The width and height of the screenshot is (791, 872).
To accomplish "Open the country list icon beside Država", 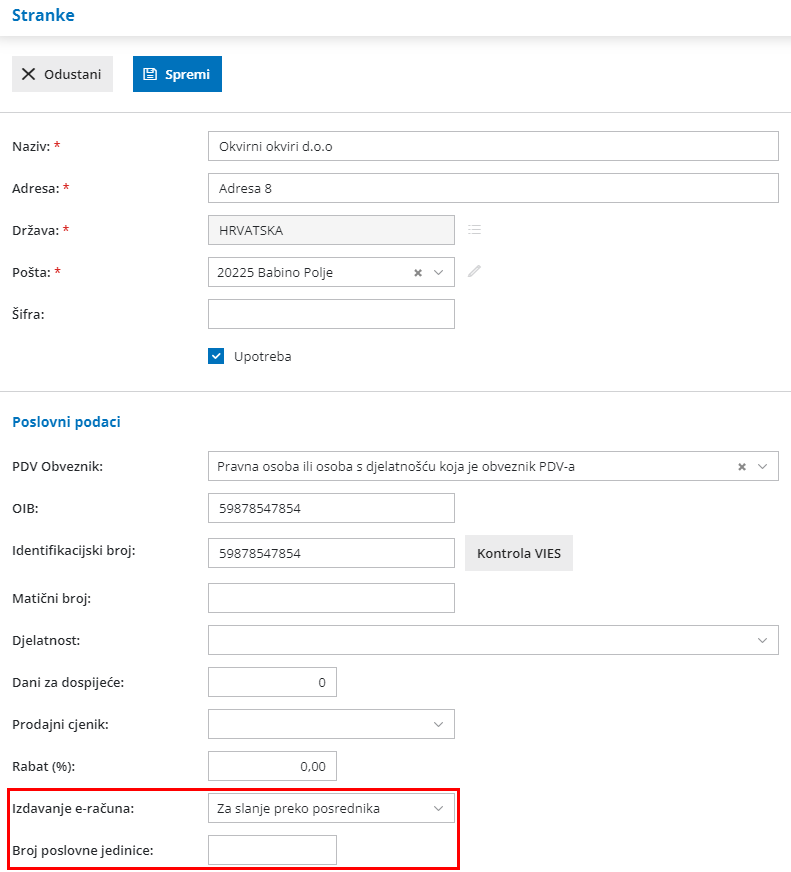I will coord(474,229).
